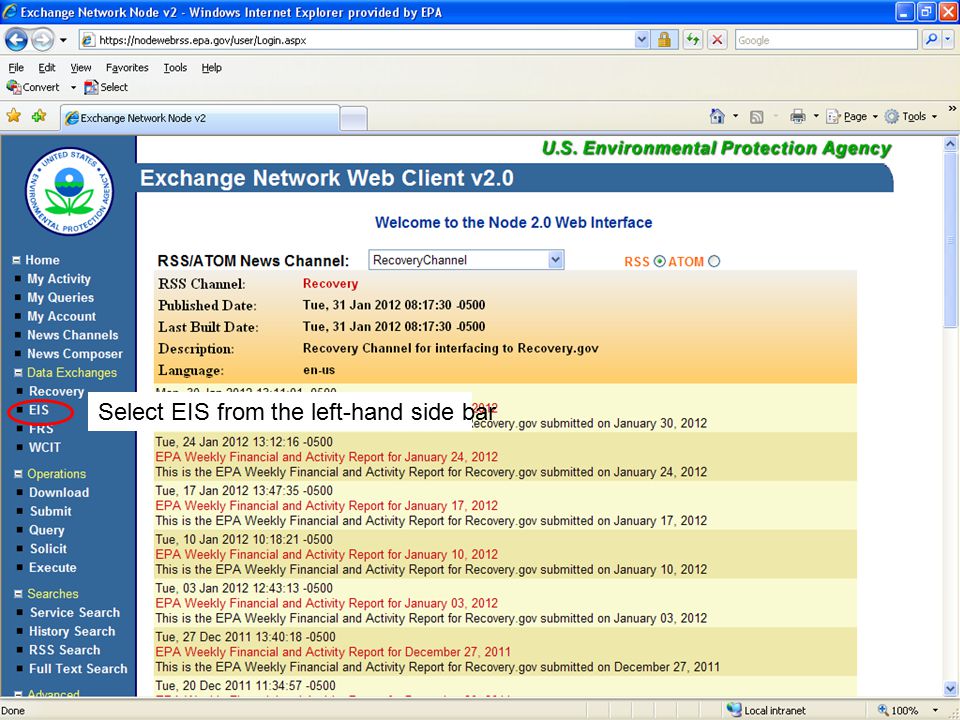
Task: Open the Print options dropdown arrow
Action: 816,116
